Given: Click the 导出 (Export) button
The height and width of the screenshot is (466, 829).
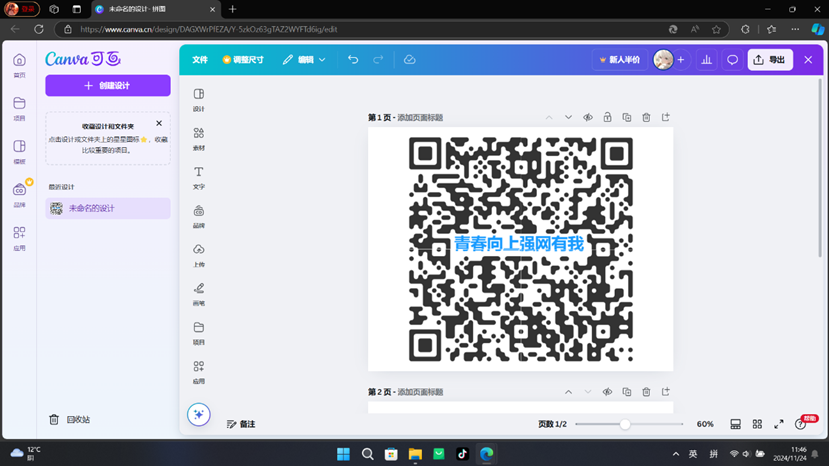Looking at the screenshot, I should pos(770,60).
